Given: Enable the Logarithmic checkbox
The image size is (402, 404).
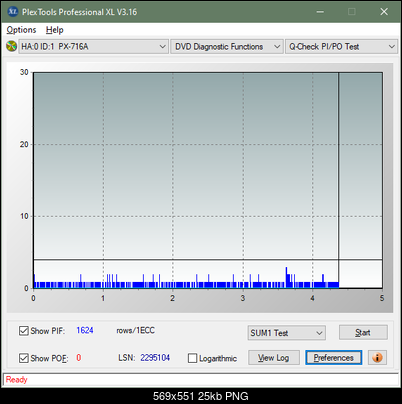Looking at the screenshot, I should click(x=192, y=358).
